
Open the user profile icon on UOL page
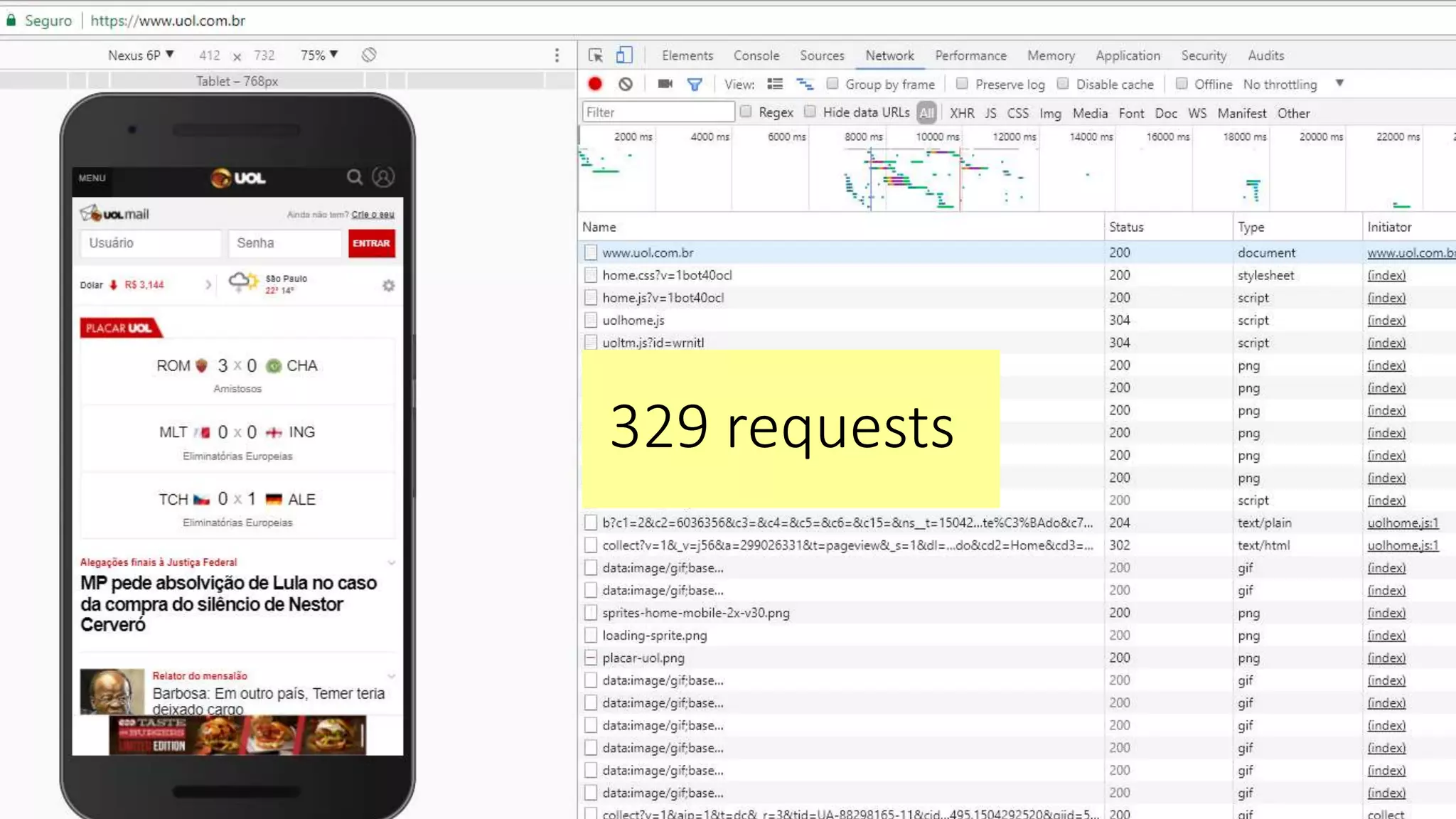[x=383, y=177]
